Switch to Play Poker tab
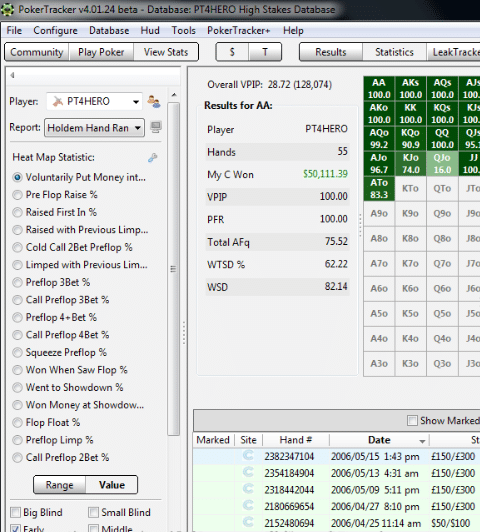The height and width of the screenshot is (532, 480). [101, 52]
